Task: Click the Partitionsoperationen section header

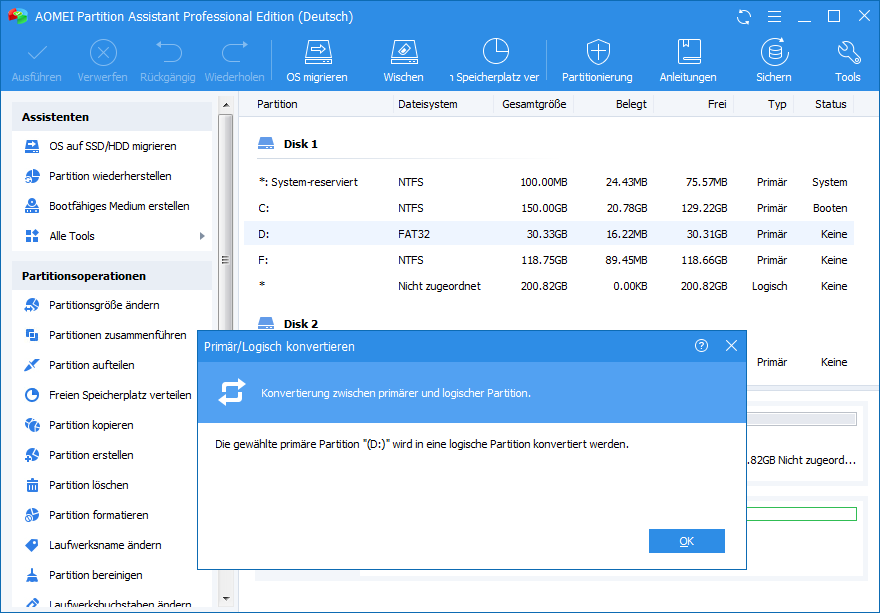Action: (112, 276)
